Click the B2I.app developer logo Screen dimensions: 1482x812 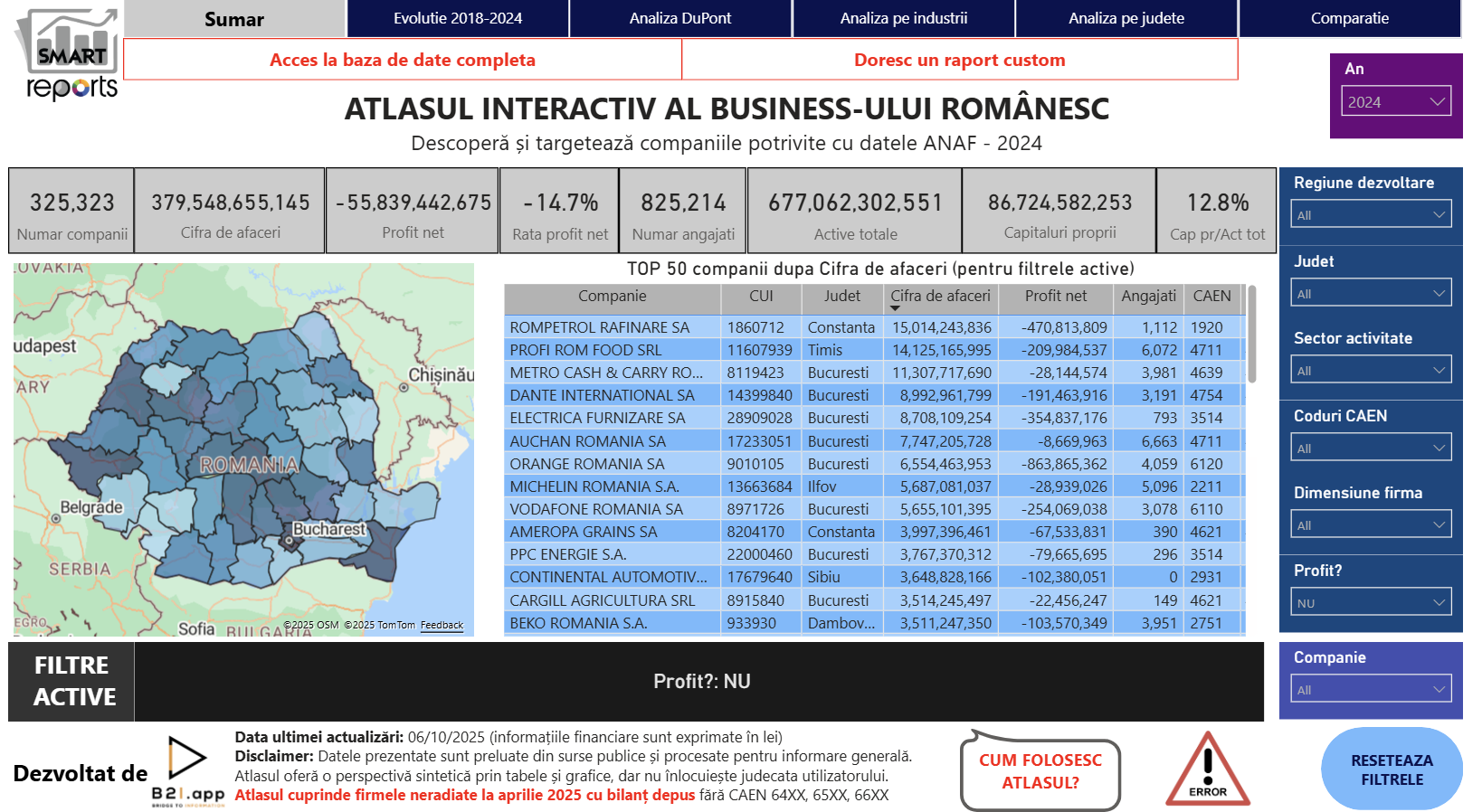point(187,770)
